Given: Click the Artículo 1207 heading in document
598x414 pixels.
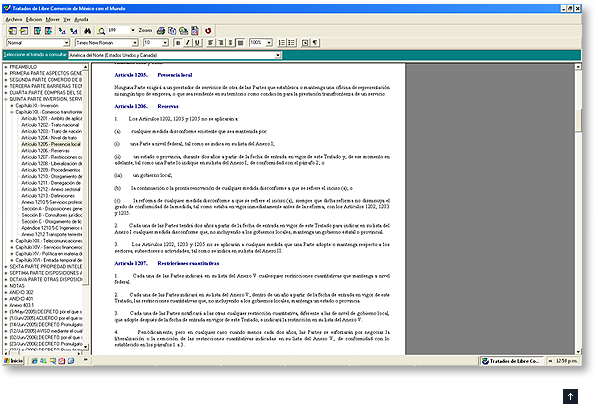Looking at the screenshot, I should [167, 263].
